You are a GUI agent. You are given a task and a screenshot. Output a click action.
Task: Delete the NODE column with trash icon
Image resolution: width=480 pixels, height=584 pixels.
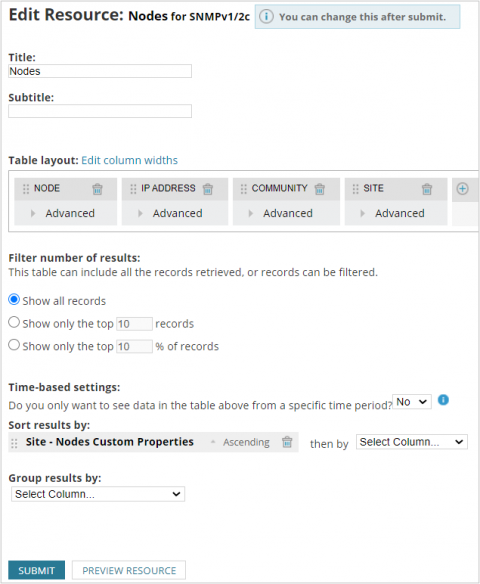(x=97, y=189)
